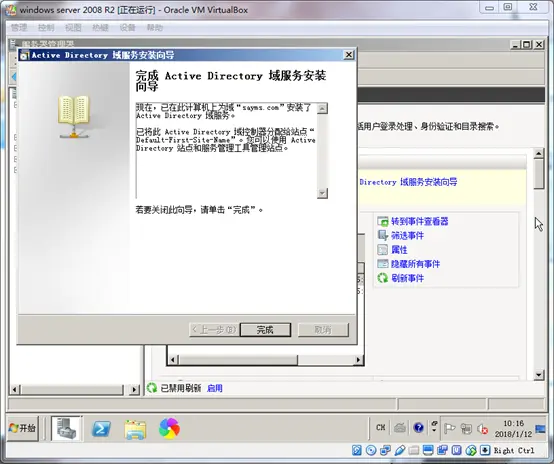Viewport: 554px width, 464px height.
Task: Launch Windows PowerShell from the taskbar
Action: 101,429
